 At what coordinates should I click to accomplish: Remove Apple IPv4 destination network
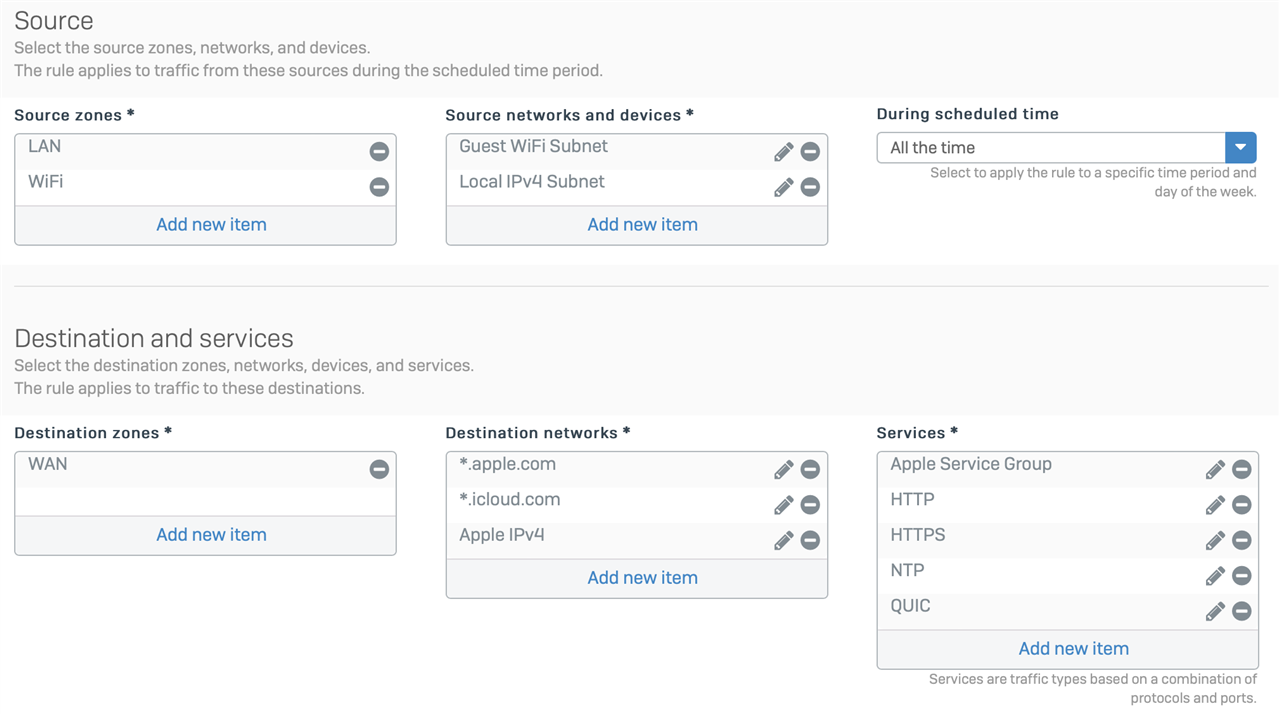pos(810,540)
